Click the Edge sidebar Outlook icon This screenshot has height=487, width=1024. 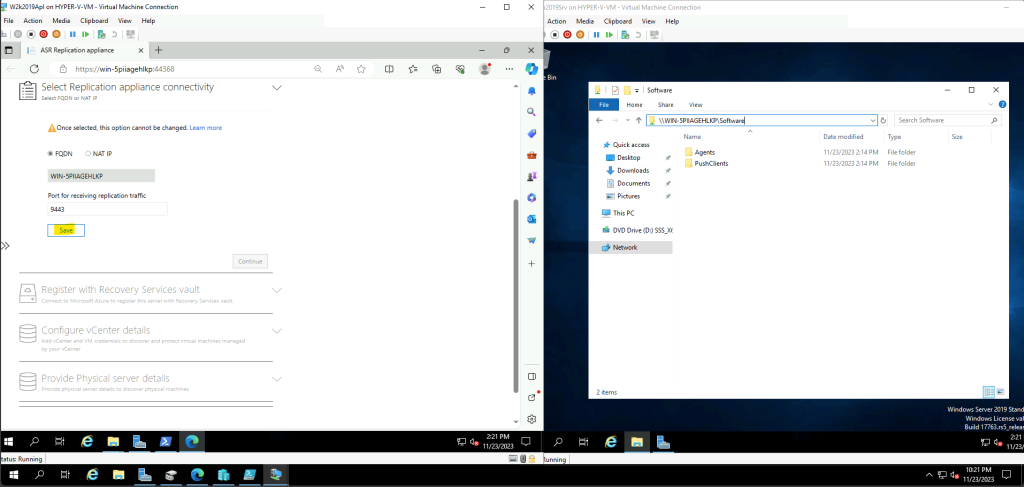pyautogui.click(x=532, y=219)
